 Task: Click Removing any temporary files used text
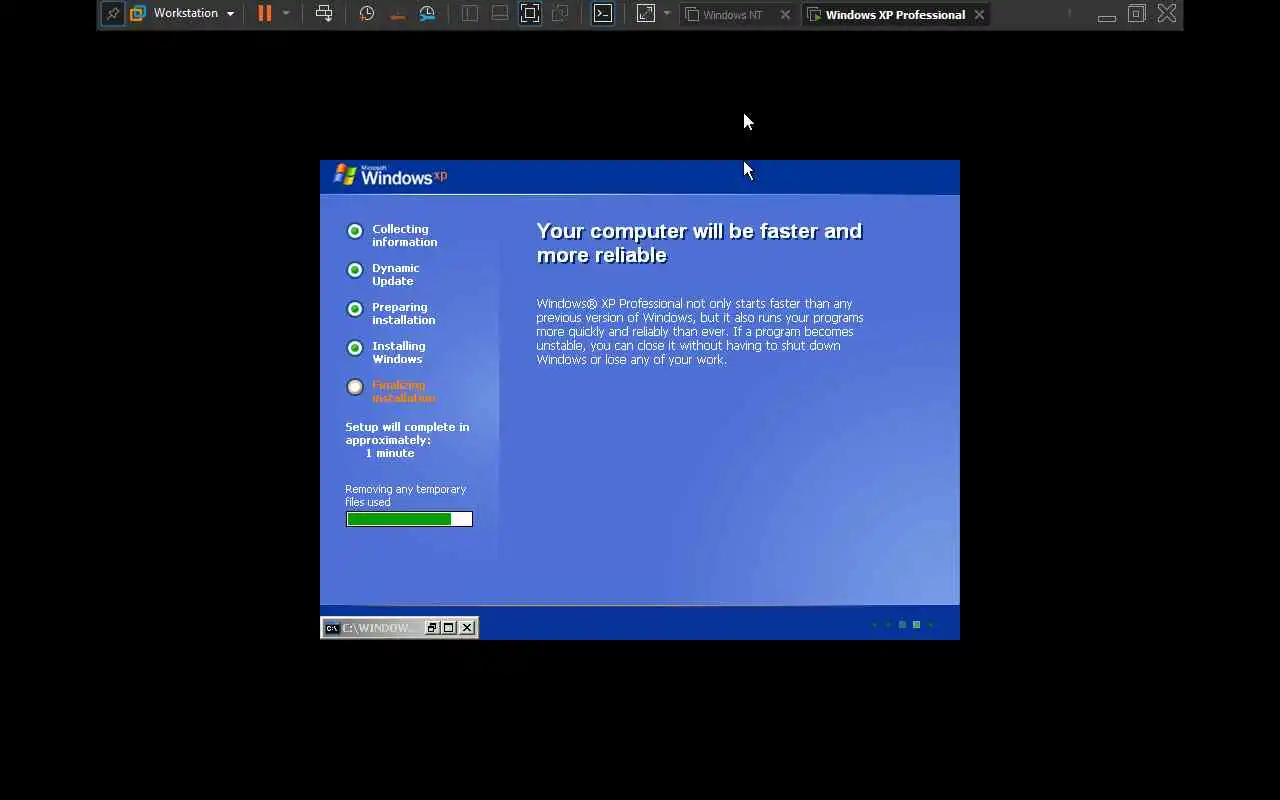click(405, 495)
